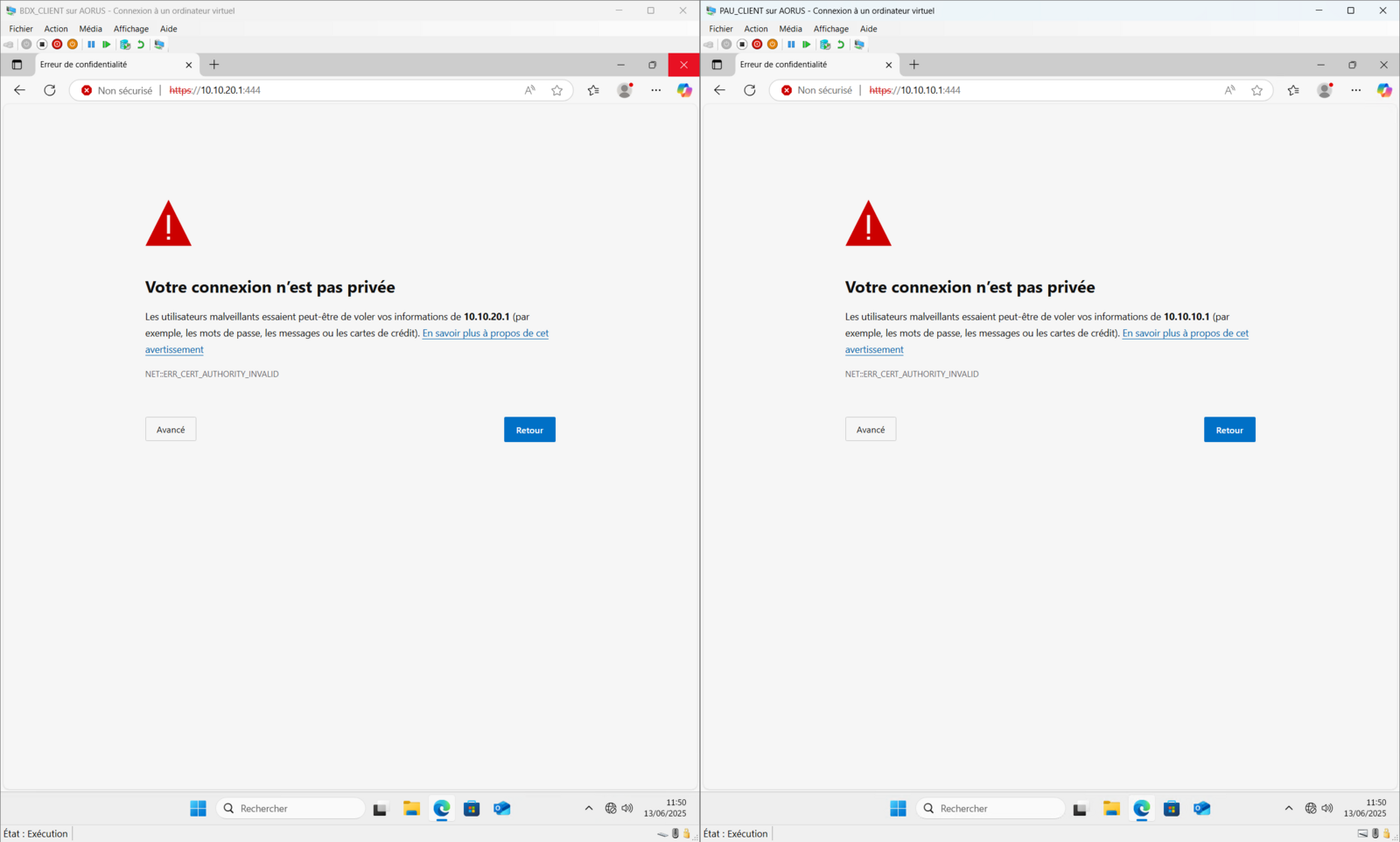Pause the BDX_CLIENT virtual machine

pyautogui.click(x=91, y=45)
